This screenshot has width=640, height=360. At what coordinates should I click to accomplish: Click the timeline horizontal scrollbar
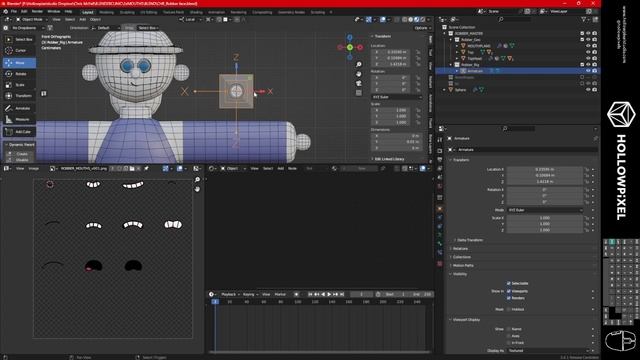pos(319,352)
